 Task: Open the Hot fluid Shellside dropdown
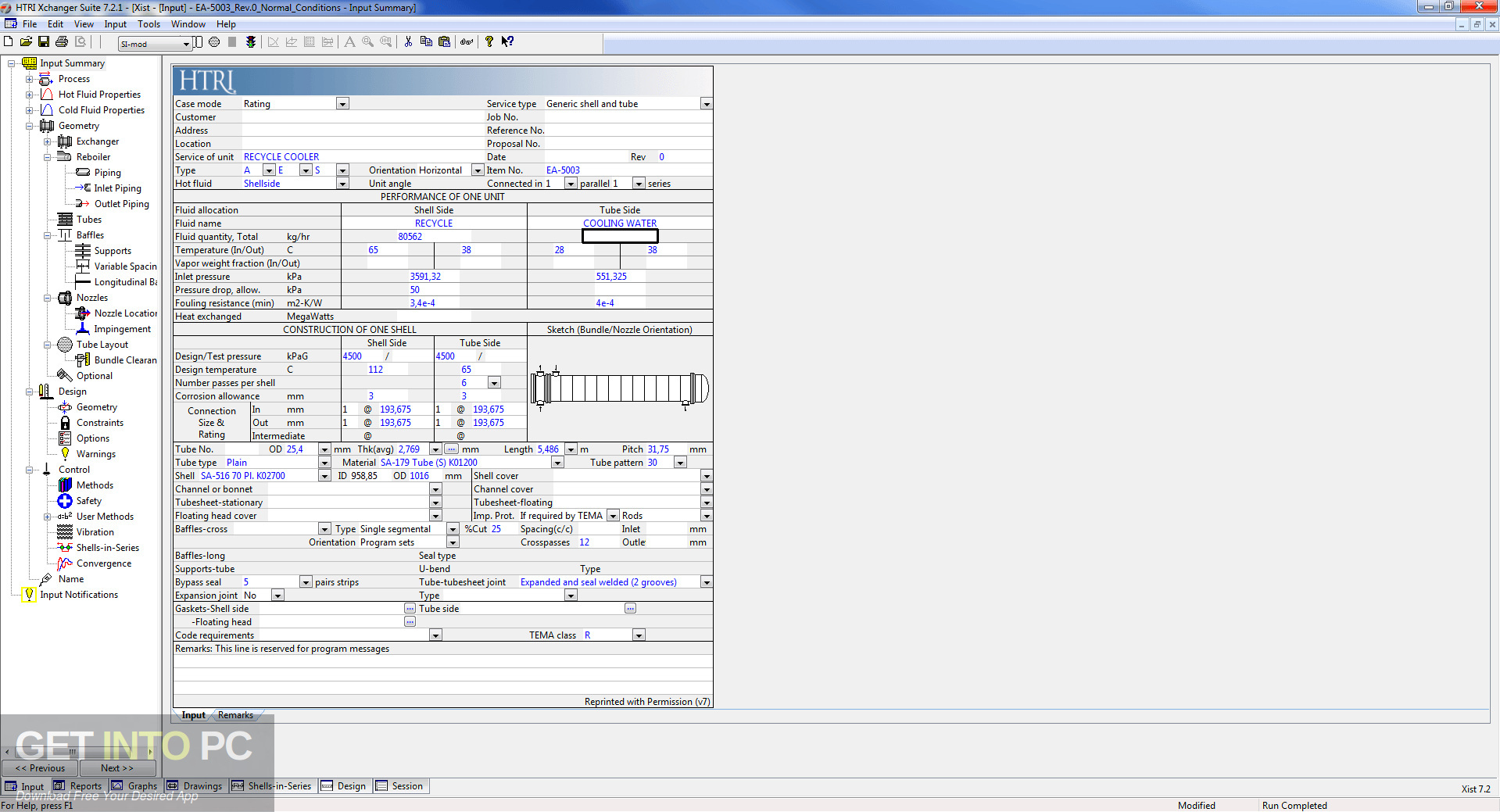coord(342,184)
